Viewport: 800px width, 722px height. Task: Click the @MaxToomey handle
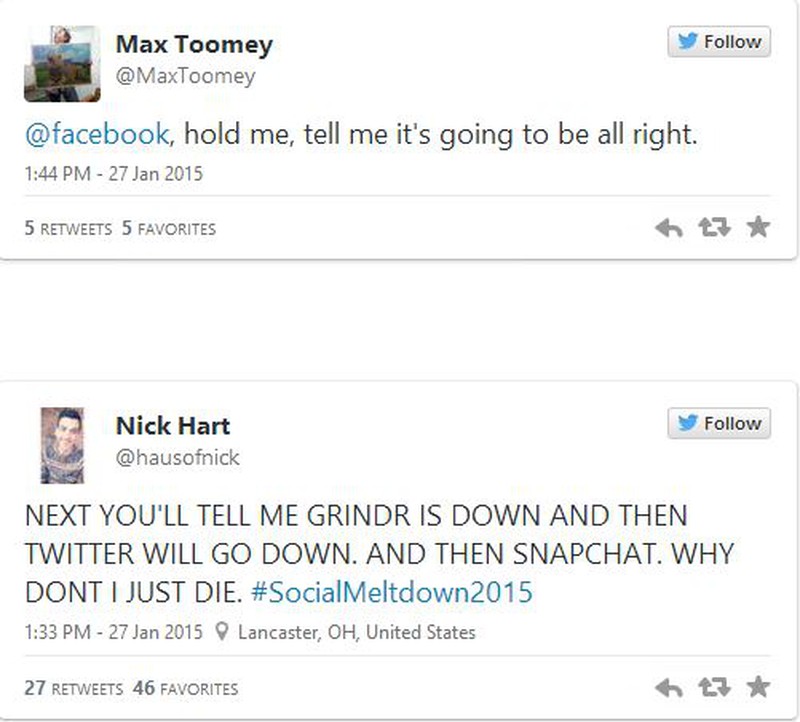coord(186,76)
